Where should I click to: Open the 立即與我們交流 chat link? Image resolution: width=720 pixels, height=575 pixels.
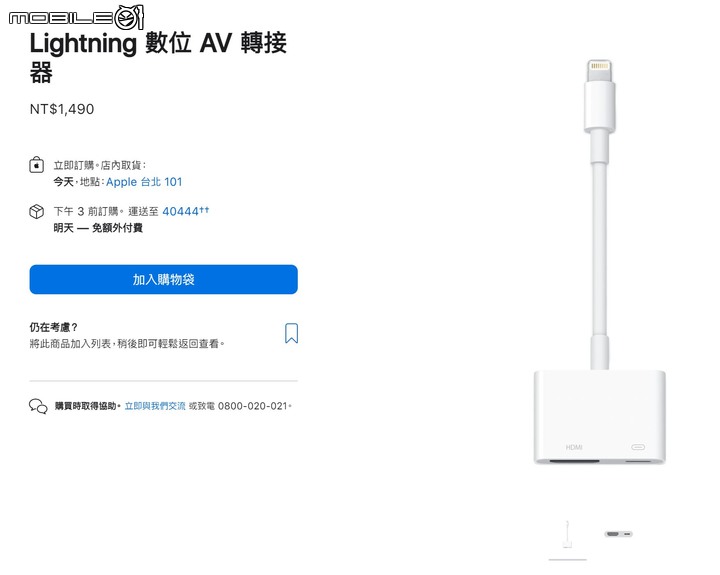pos(155,406)
